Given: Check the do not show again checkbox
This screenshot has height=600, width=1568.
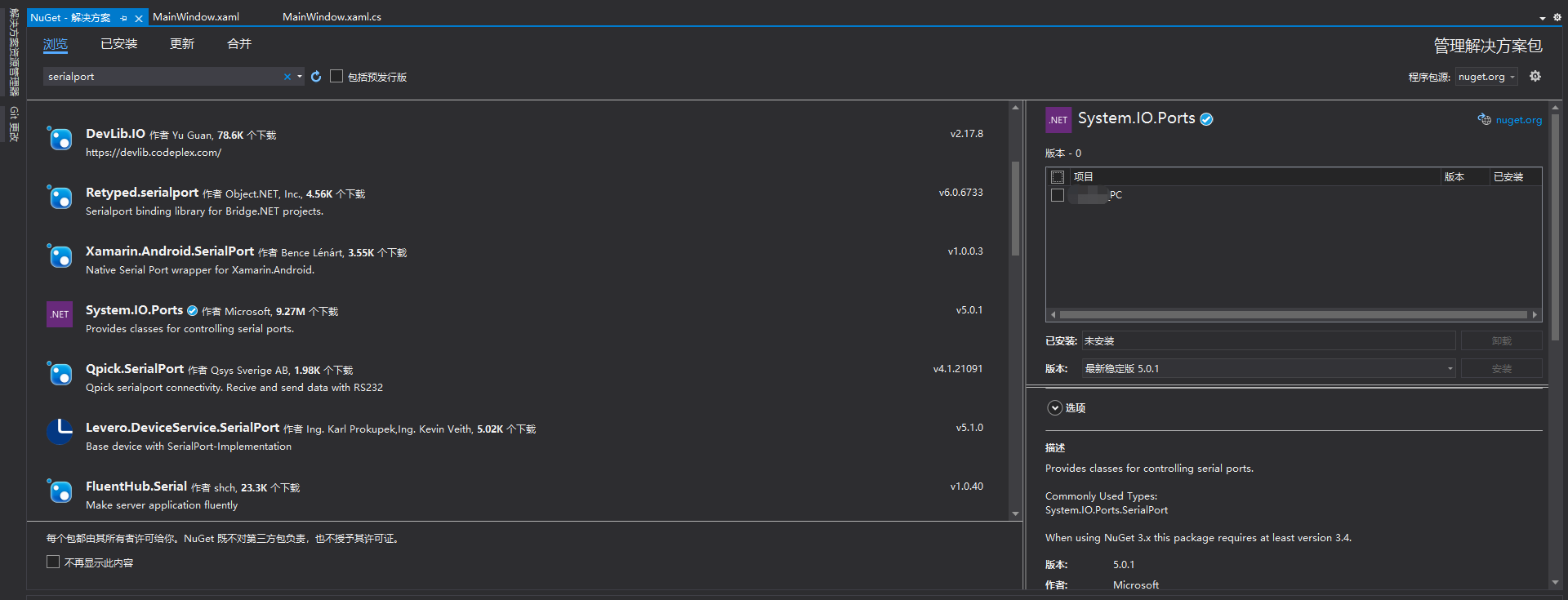Looking at the screenshot, I should [x=53, y=562].
